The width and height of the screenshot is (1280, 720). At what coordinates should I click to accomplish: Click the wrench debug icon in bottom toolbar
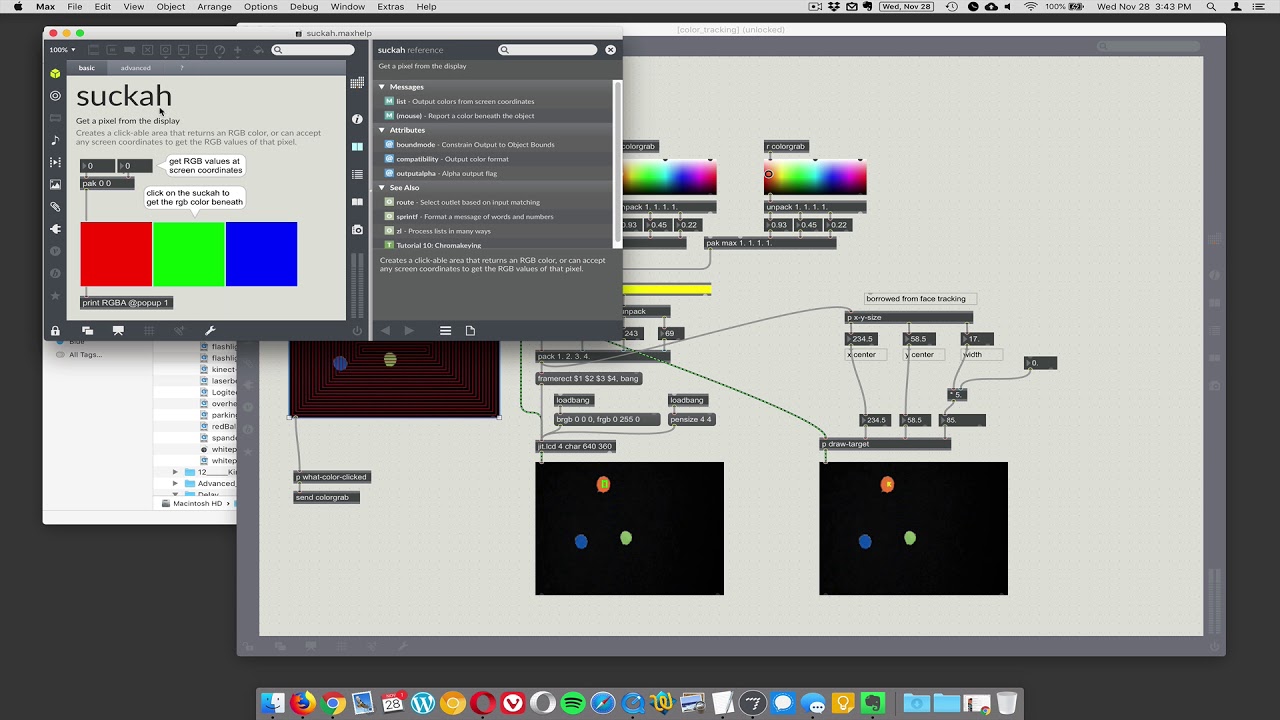[x=210, y=331]
